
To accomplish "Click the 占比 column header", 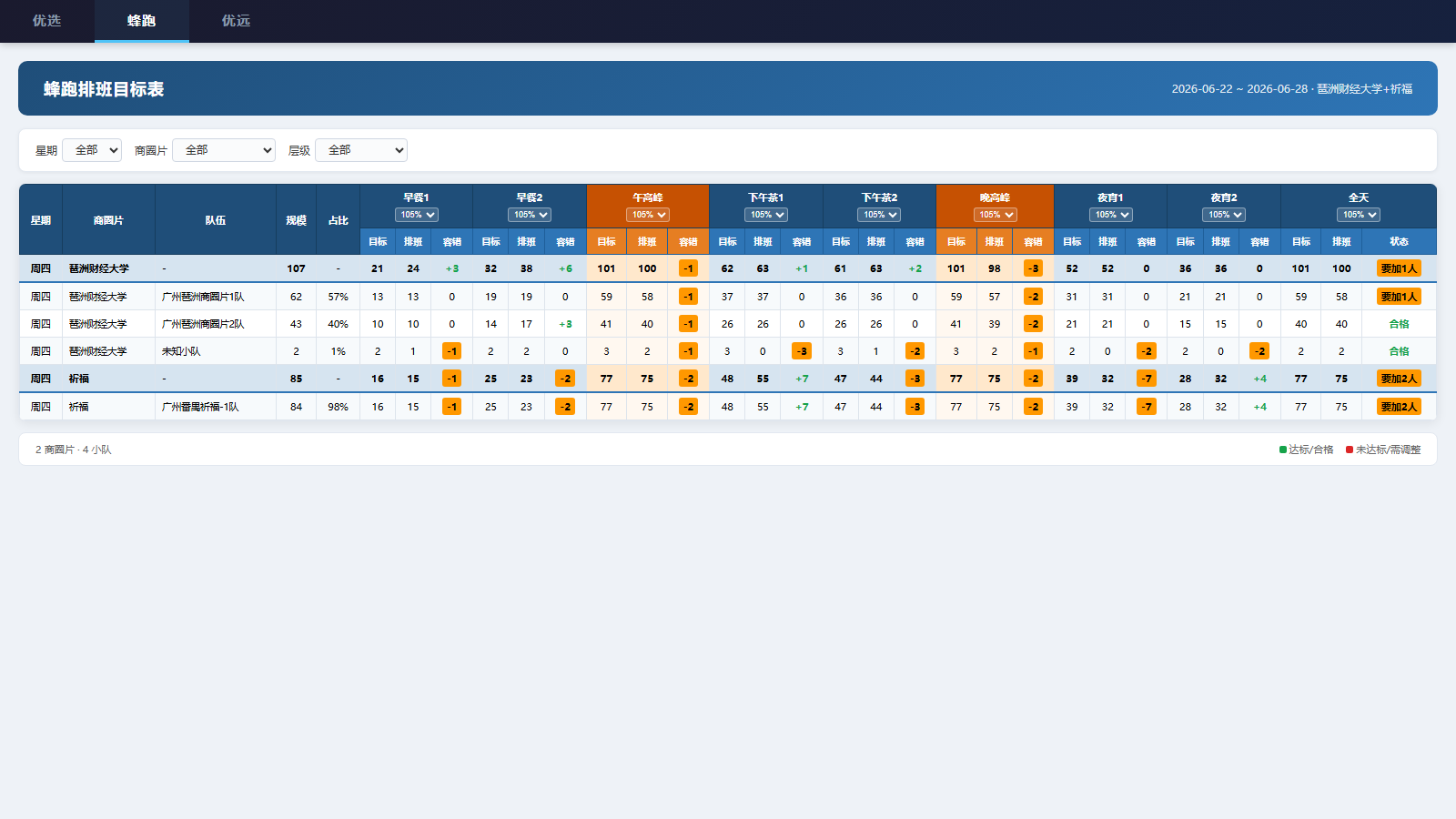I will (x=339, y=220).
